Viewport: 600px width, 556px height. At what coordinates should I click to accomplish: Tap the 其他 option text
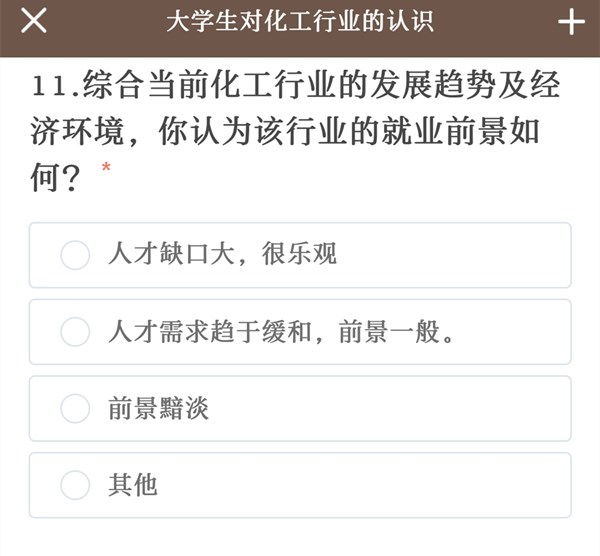click(133, 485)
